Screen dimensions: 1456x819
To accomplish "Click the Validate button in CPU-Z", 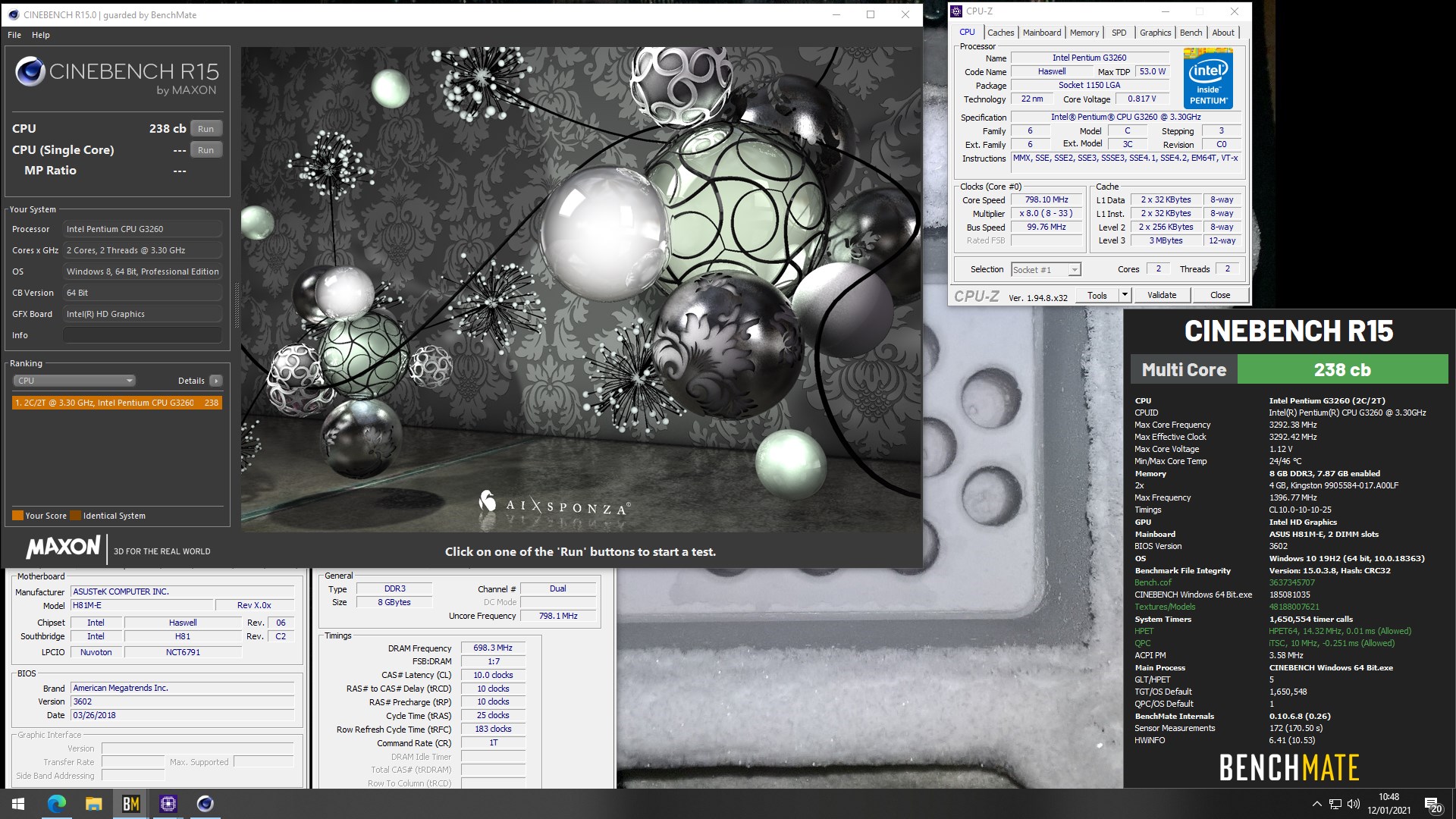I will 1161,296.
